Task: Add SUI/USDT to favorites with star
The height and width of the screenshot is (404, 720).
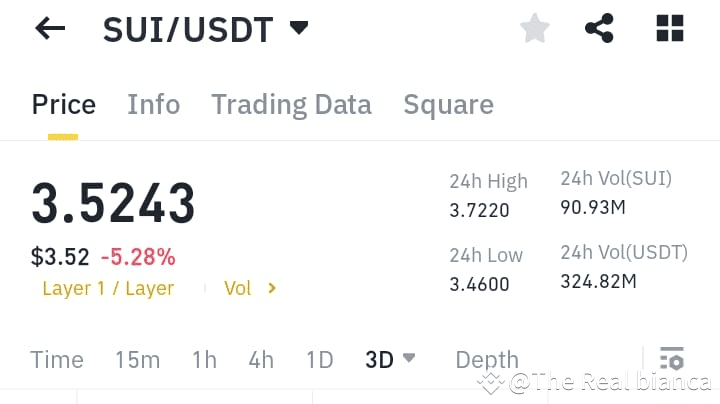Action: [534, 28]
